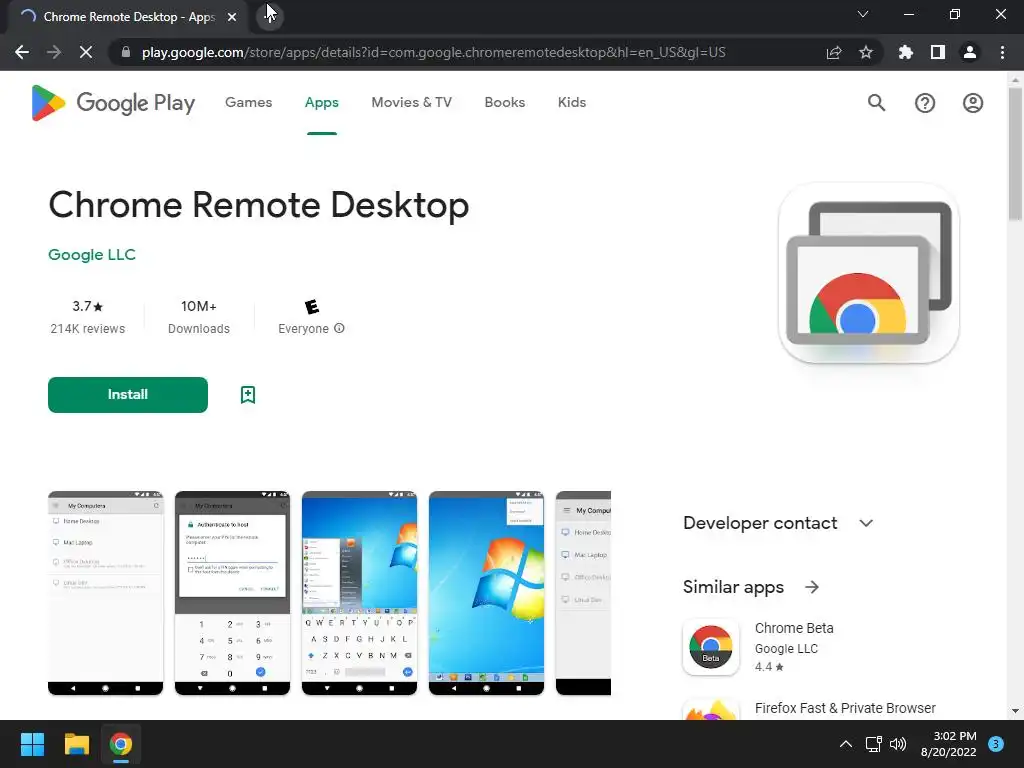1024x768 pixels.
Task: Open Movies & TV section
Action: point(411,103)
